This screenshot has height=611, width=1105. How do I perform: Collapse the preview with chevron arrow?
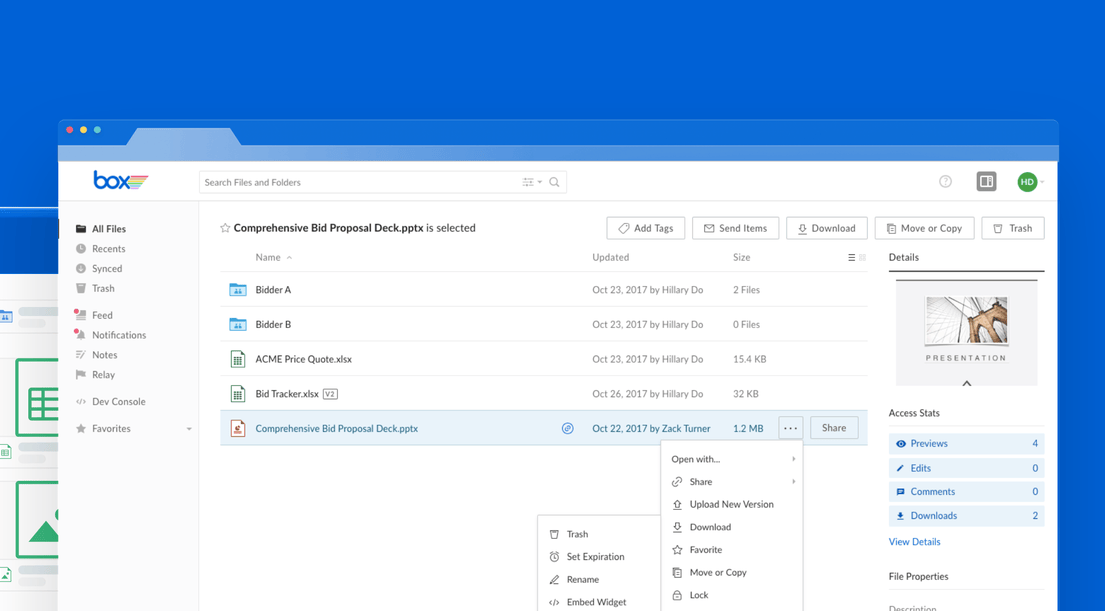click(x=967, y=383)
